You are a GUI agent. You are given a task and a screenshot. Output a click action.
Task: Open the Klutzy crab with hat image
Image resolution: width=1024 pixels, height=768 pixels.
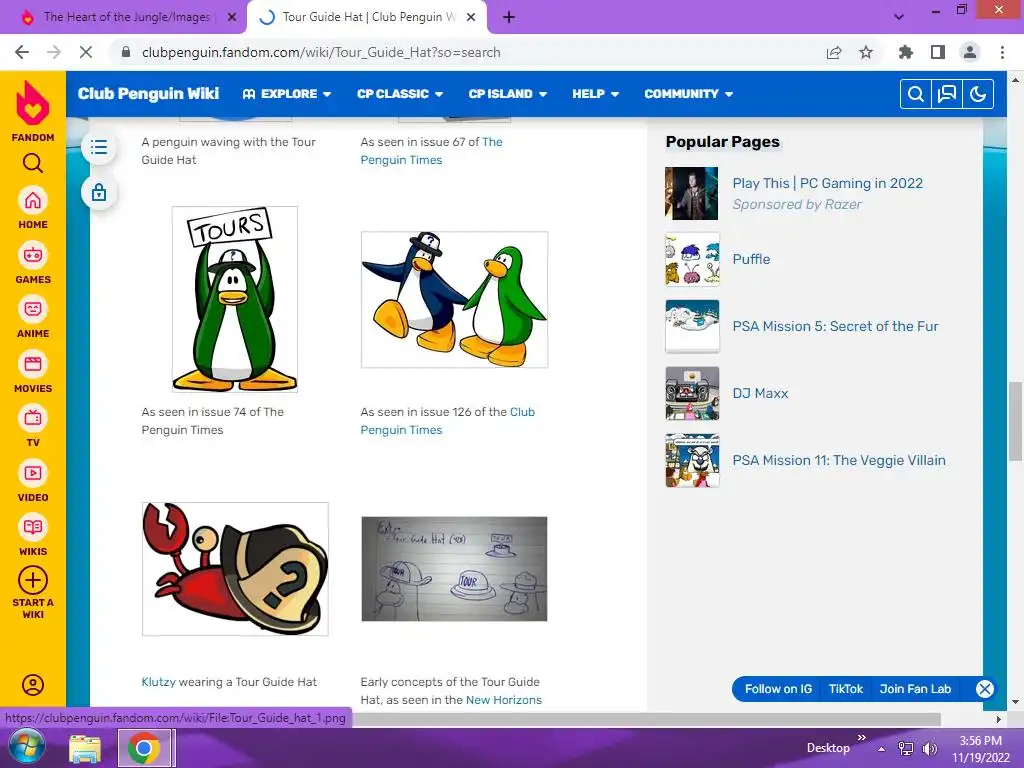pyautogui.click(x=235, y=569)
